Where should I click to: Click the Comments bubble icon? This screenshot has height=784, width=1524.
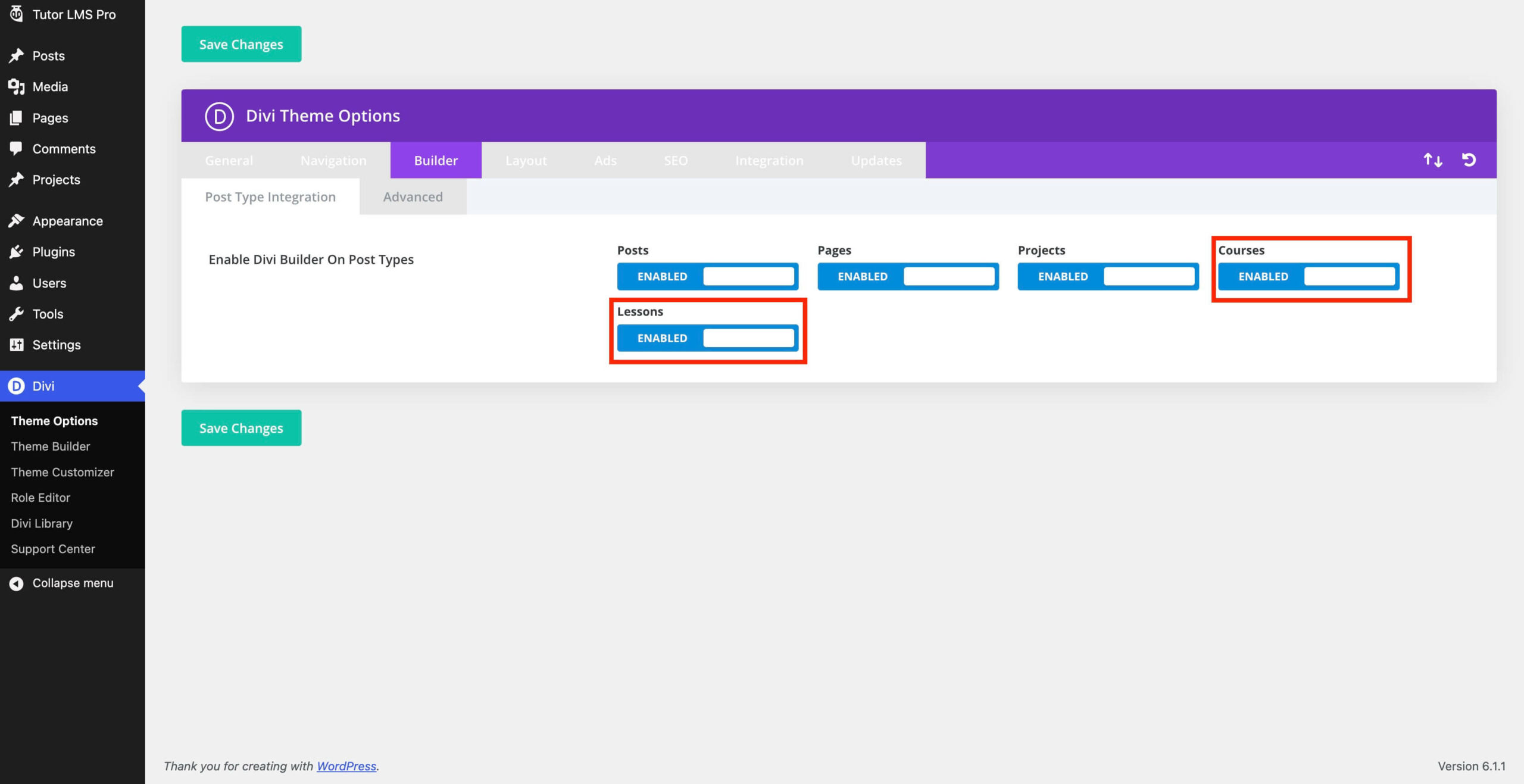click(x=16, y=149)
